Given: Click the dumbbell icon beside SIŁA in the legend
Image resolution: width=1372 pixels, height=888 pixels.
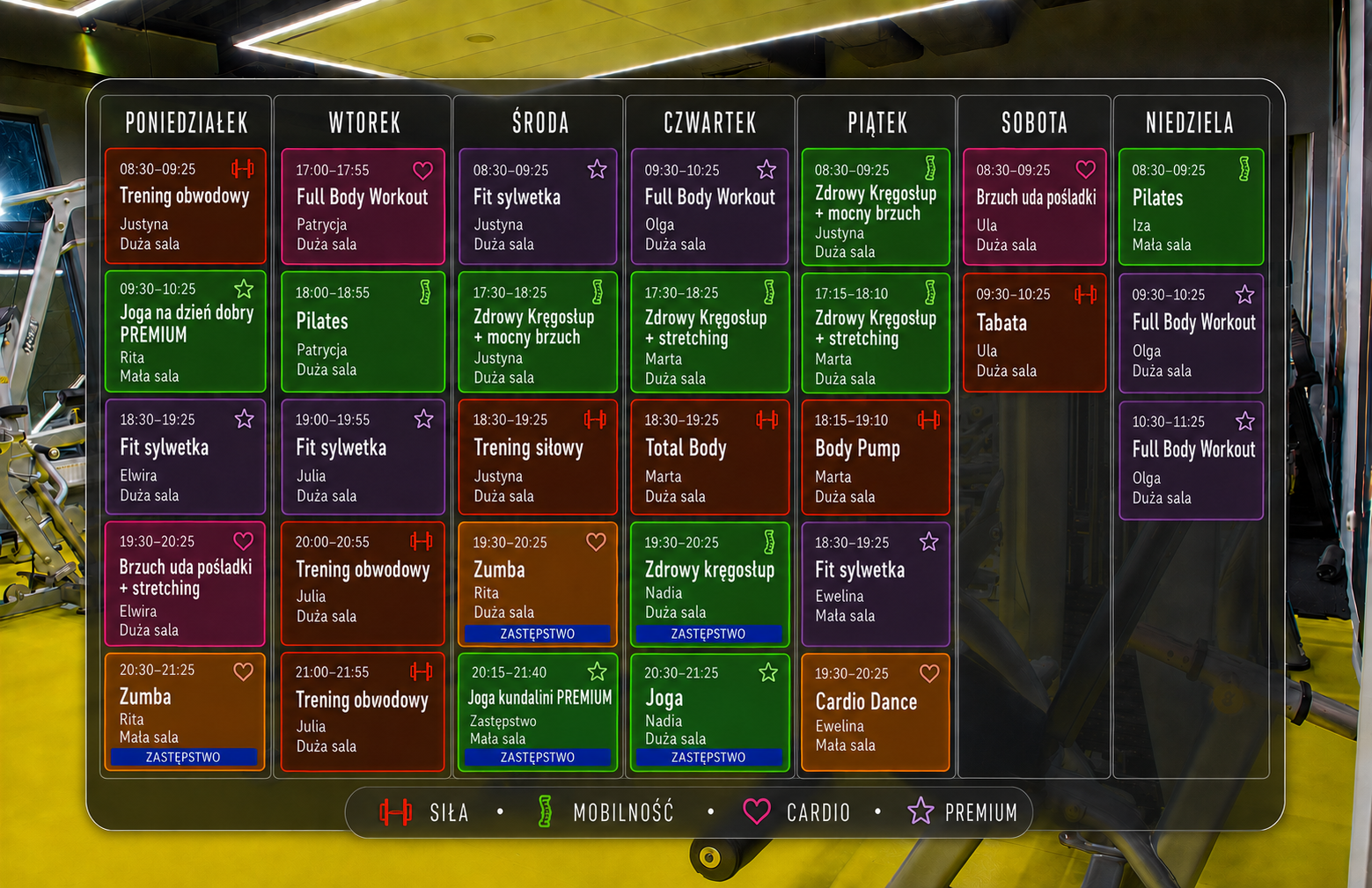Looking at the screenshot, I should pos(395,812).
